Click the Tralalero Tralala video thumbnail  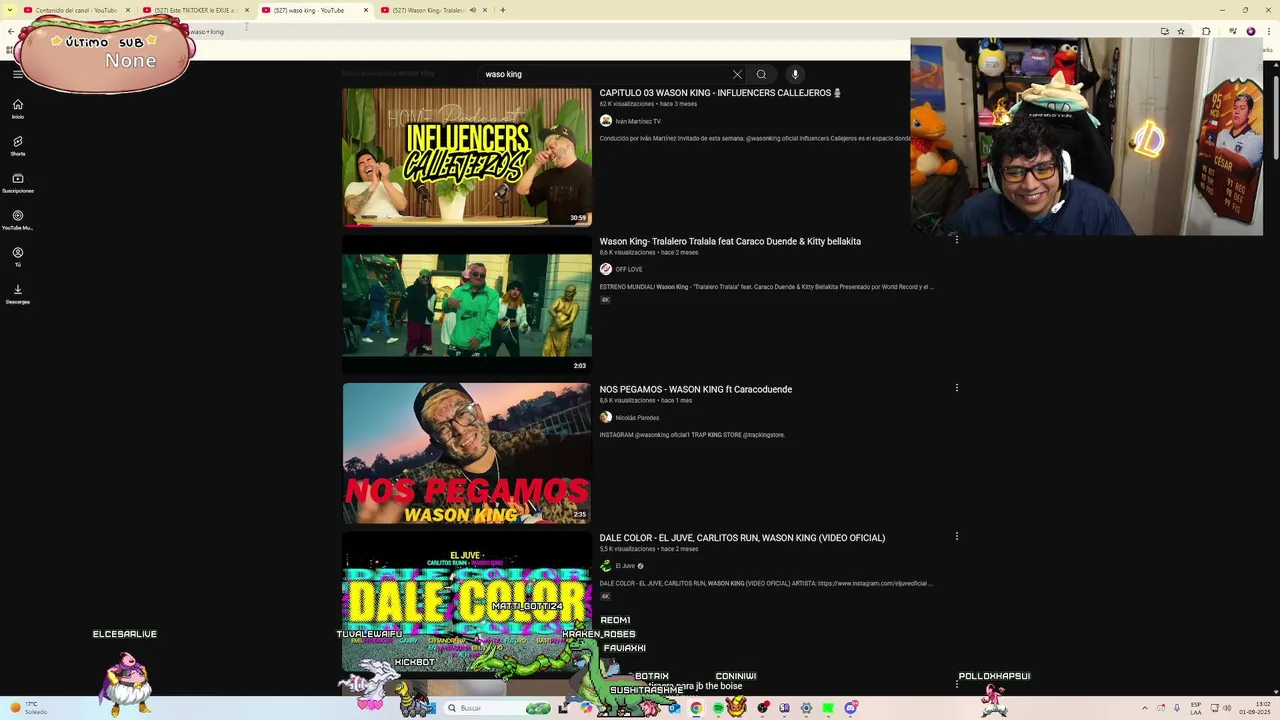(467, 305)
